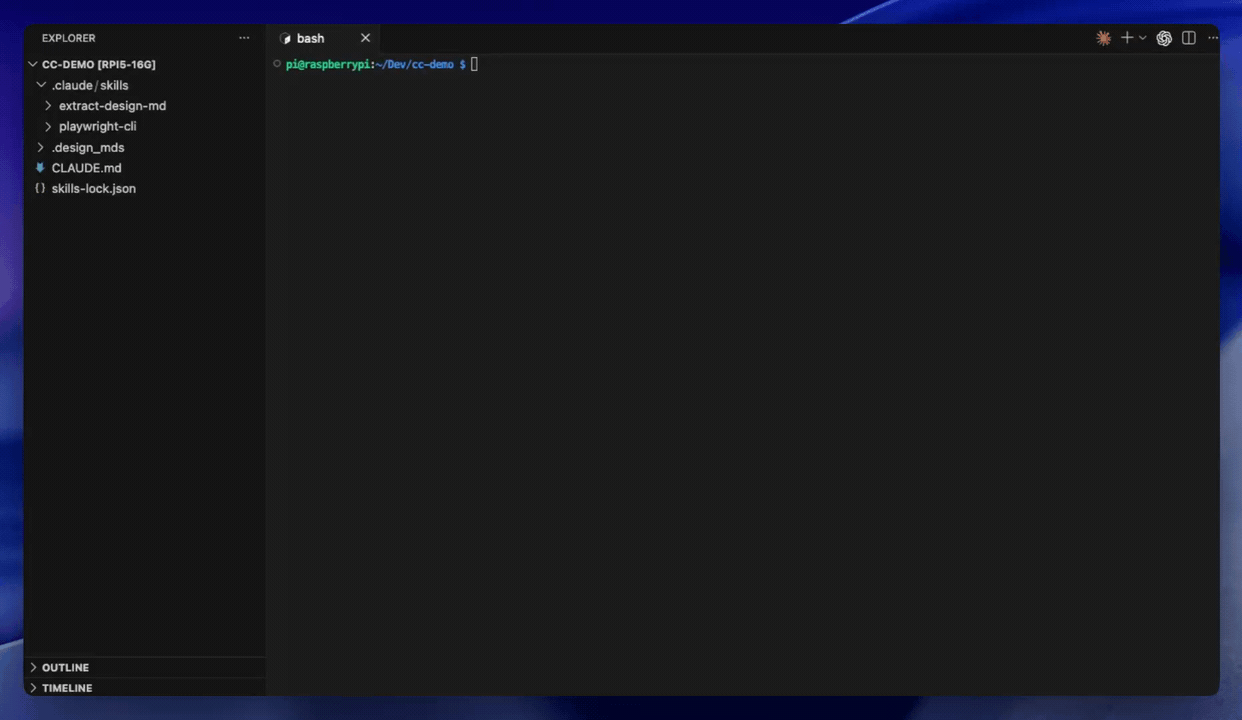This screenshot has height=720, width=1242.
Task: Select the bash terminal tab
Action: [x=325, y=38]
